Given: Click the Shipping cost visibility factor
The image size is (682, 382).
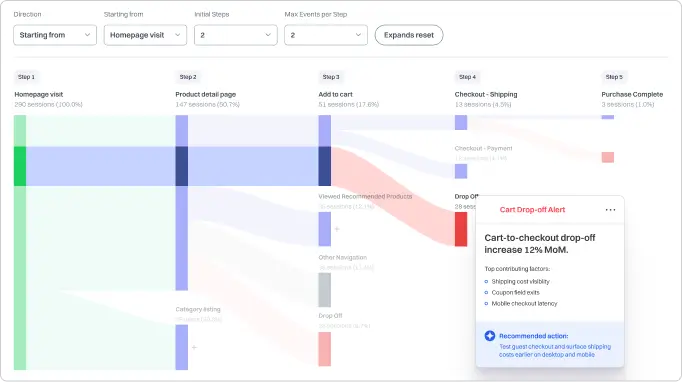Looking at the screenshot, I should (x=520, y=281).
